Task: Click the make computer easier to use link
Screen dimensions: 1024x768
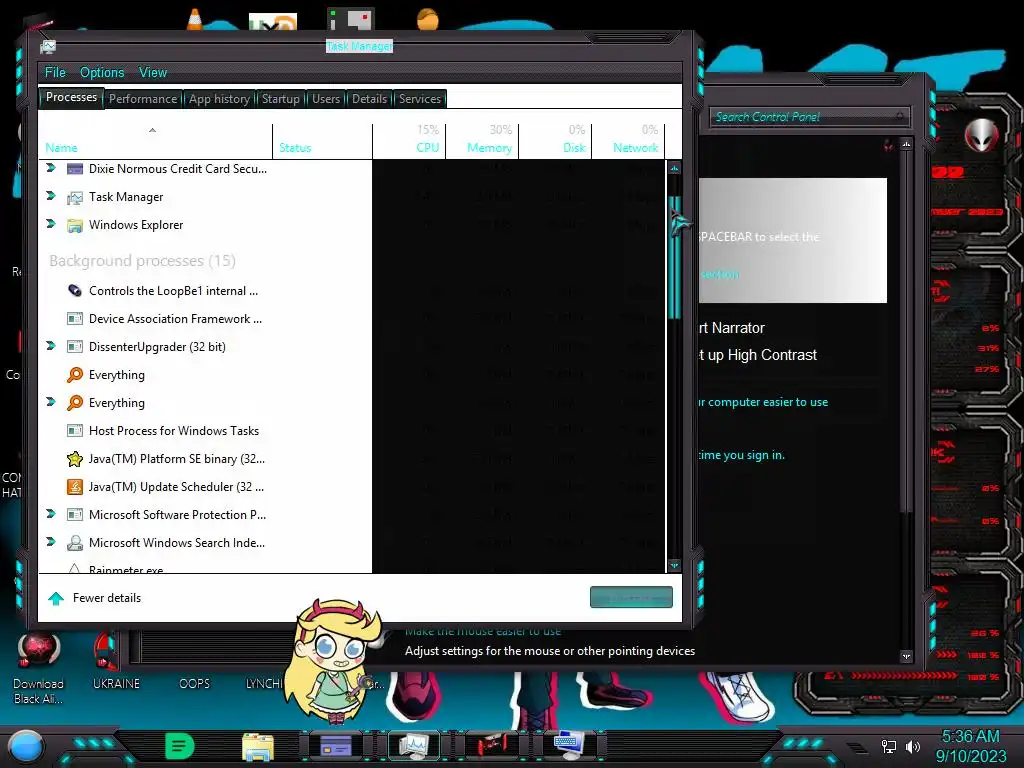Action: point(763,402)
